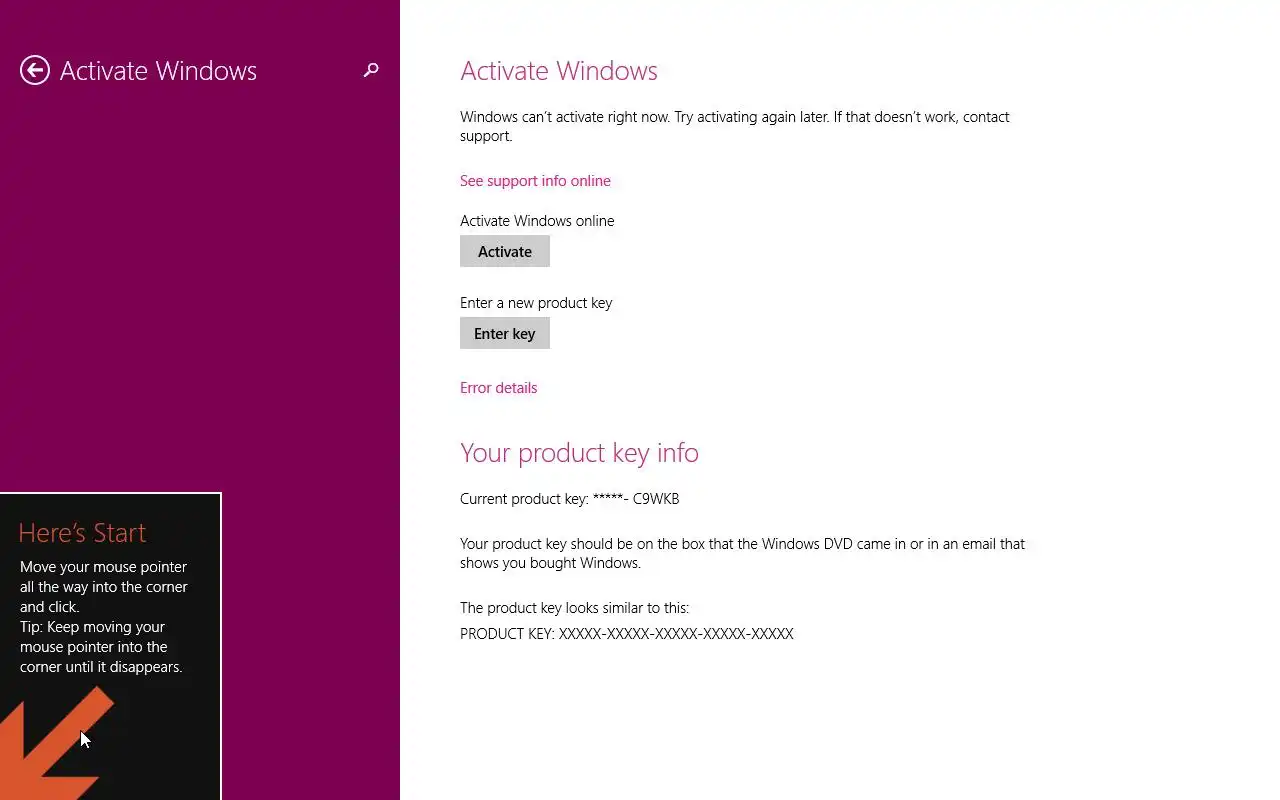Open the See support info online link
The image size is (1280, 800).
coord(535,181)
